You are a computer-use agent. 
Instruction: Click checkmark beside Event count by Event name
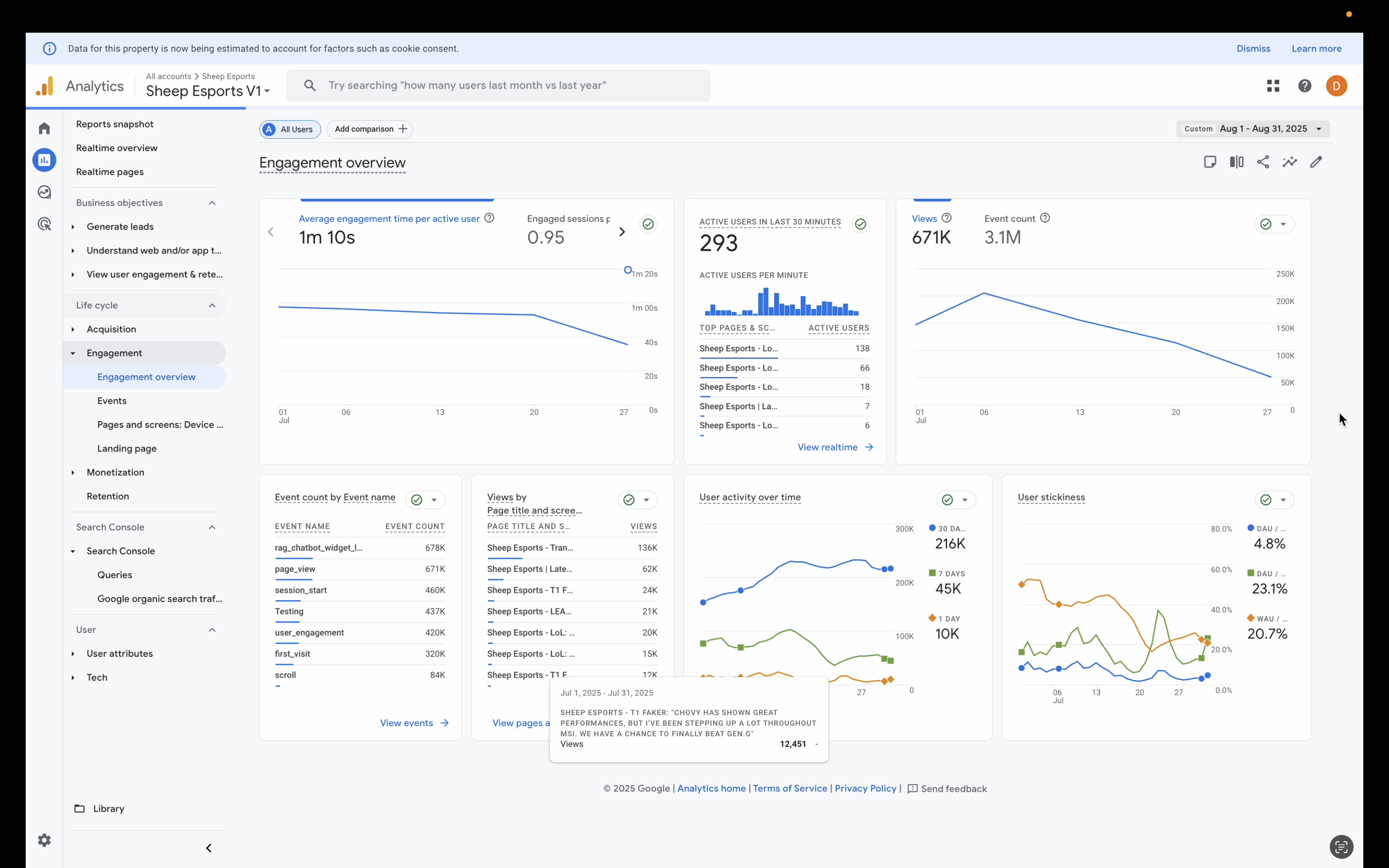click(417, 500)
